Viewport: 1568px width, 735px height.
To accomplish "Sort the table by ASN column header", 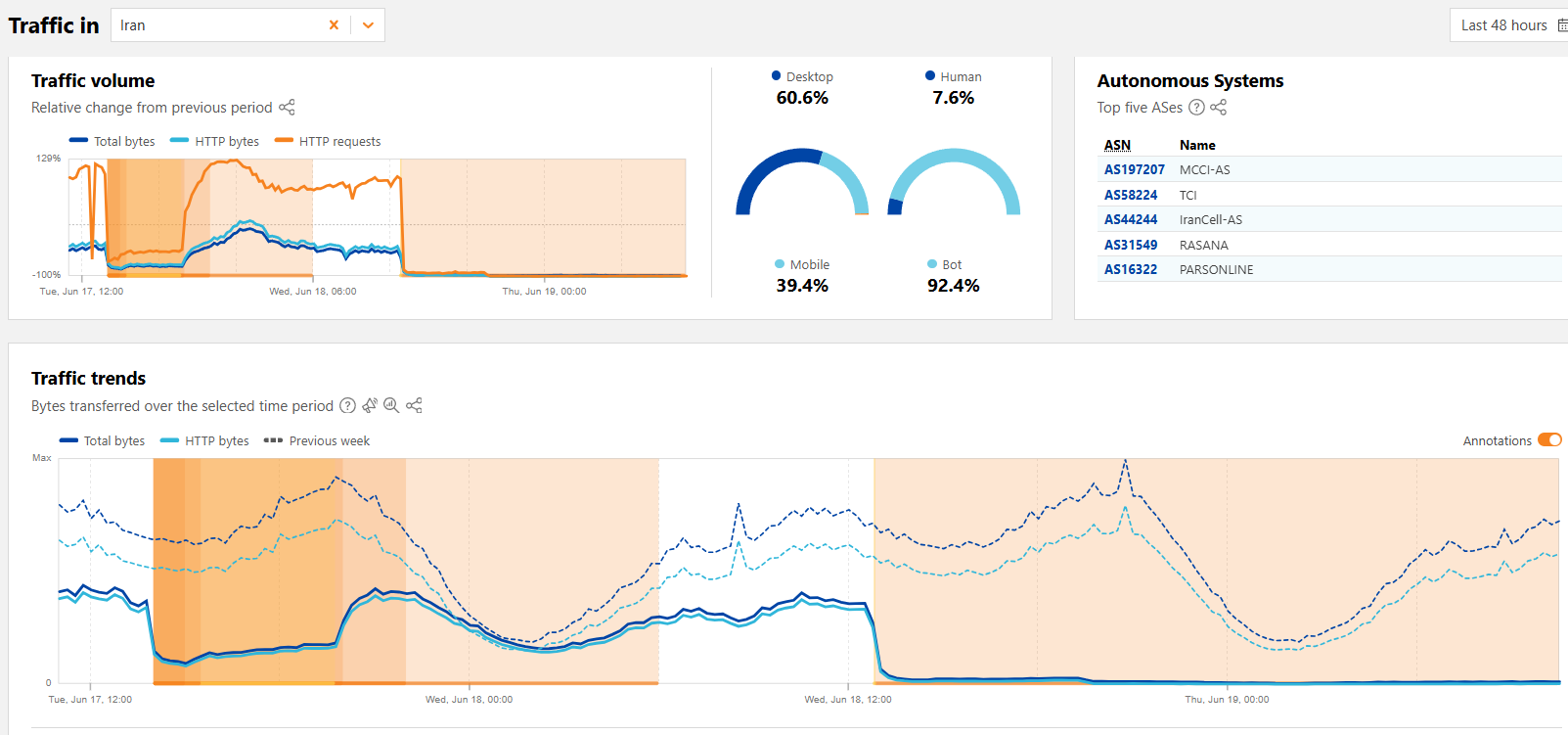I will [1117, 145].
